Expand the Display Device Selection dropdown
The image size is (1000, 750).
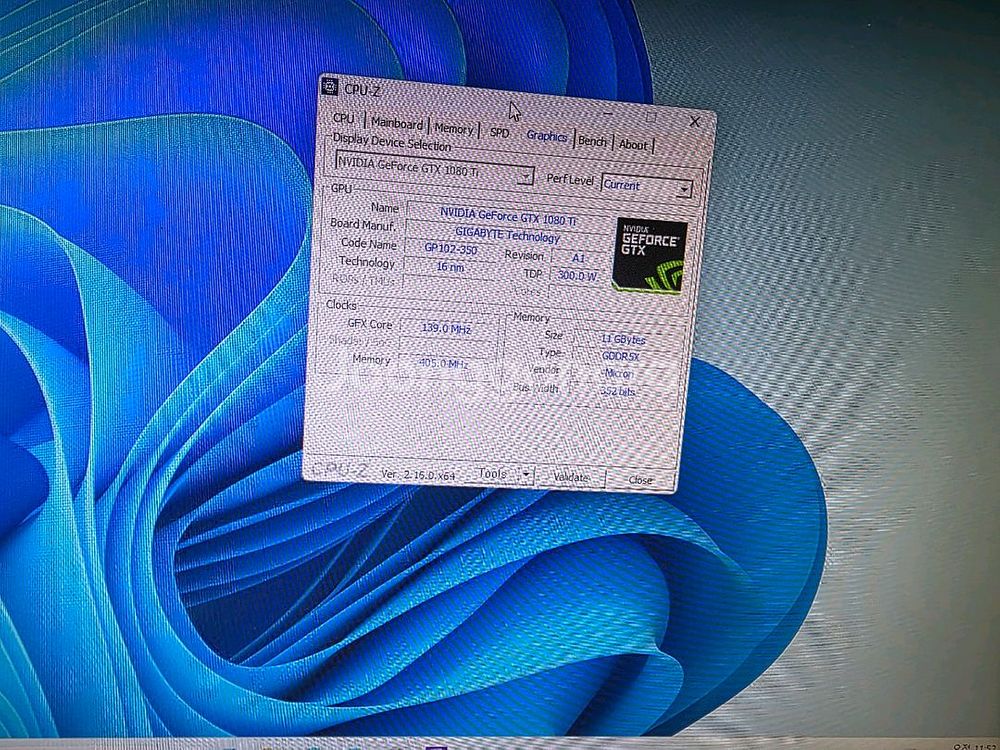526,176
